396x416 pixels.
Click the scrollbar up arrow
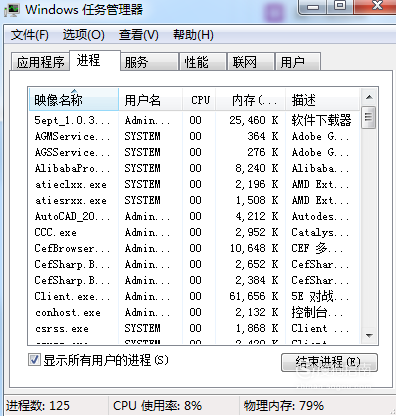tap(369, 97)
